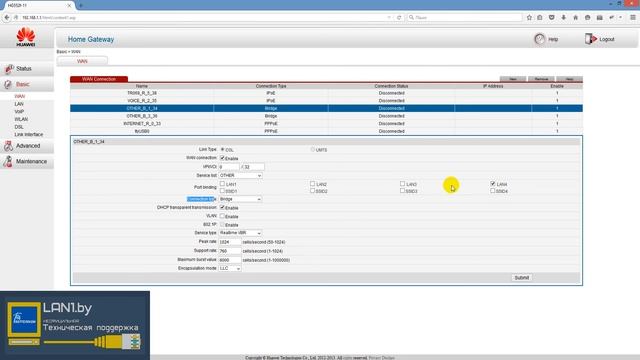The image size is (640, 360).
Task: Click the VPI input field
Action: pos(229,167)
